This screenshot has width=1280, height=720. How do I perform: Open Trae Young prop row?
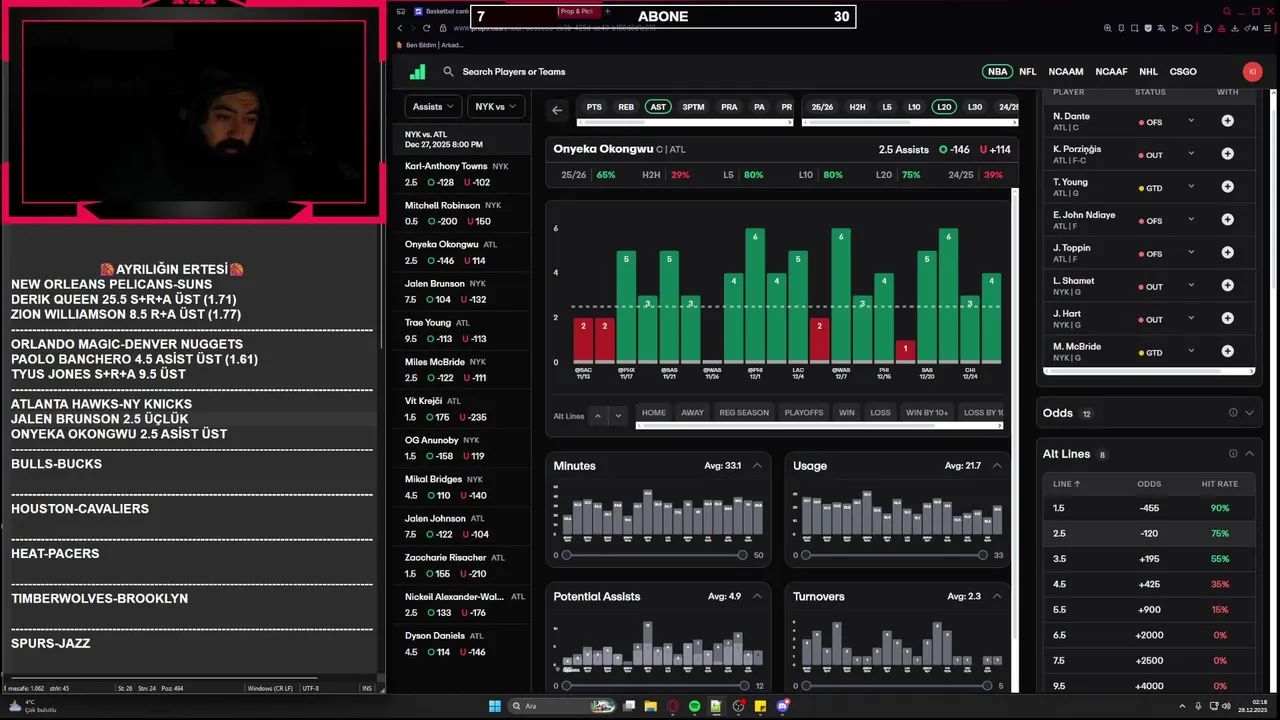[463, 330]
